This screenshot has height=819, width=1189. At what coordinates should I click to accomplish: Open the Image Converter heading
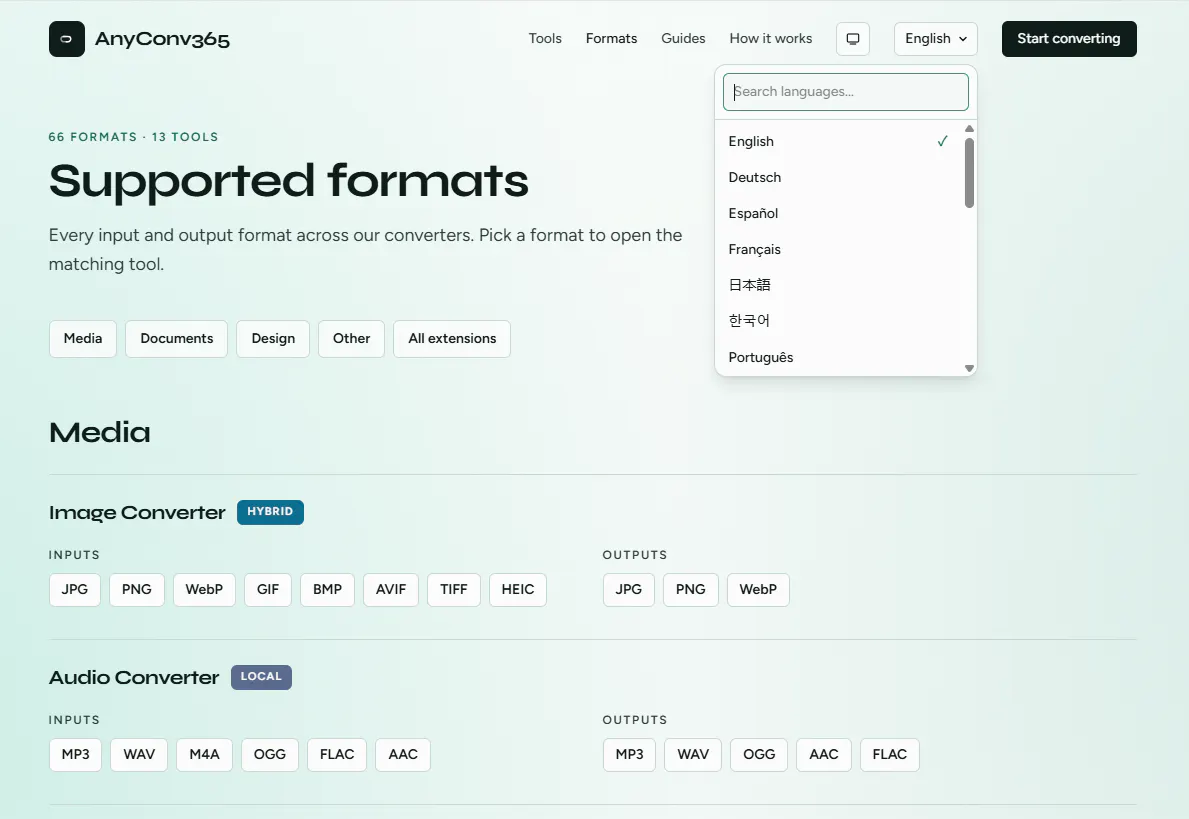(137, 513)
